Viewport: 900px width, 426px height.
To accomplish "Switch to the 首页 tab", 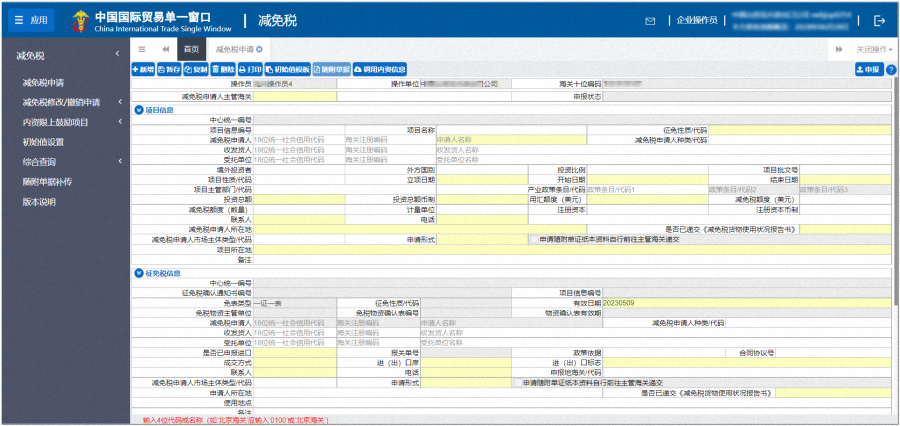I will 191,49.
